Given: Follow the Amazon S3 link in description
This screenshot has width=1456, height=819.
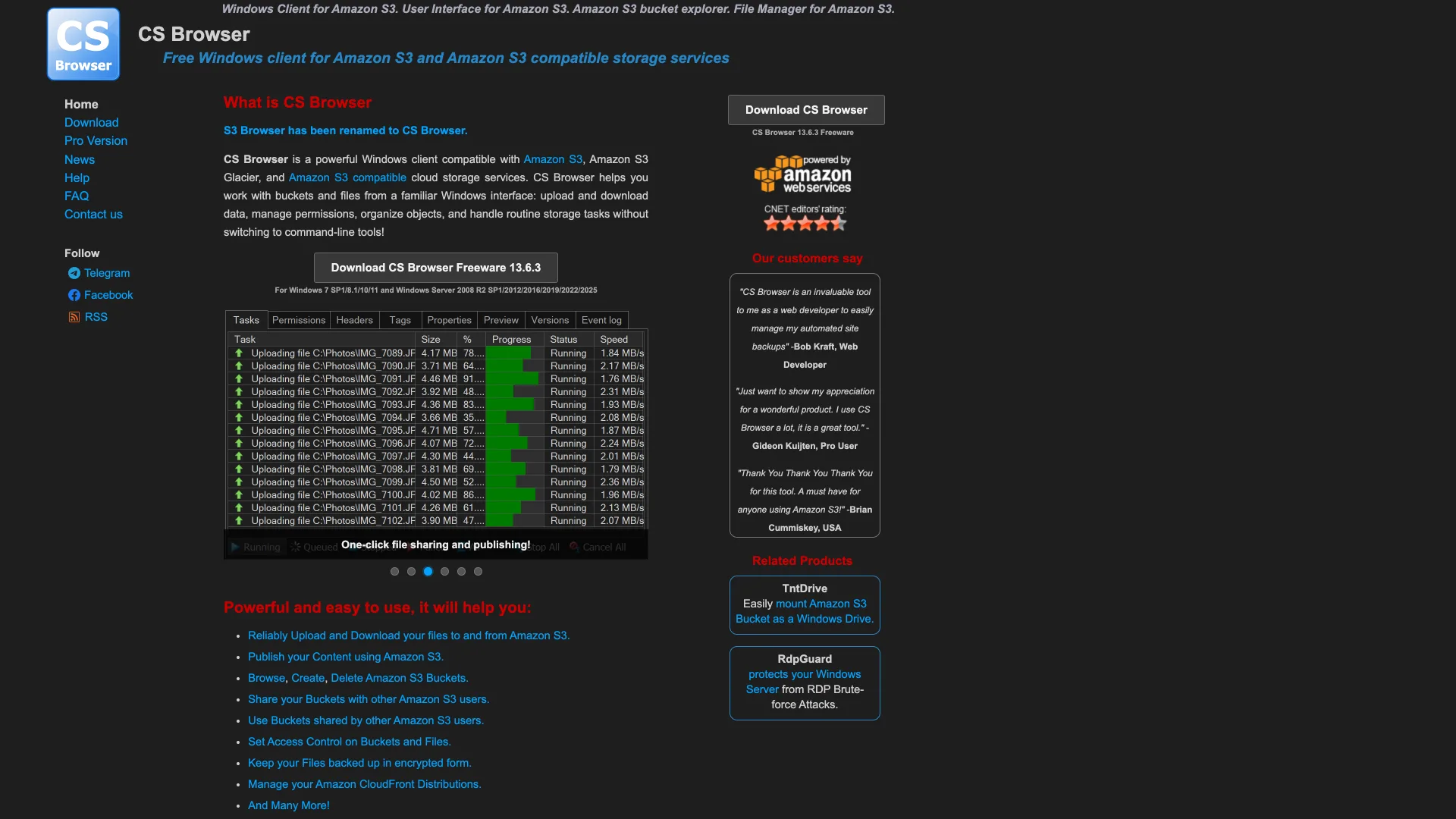Looking at the screenshot, I should (x=553, y=159).
